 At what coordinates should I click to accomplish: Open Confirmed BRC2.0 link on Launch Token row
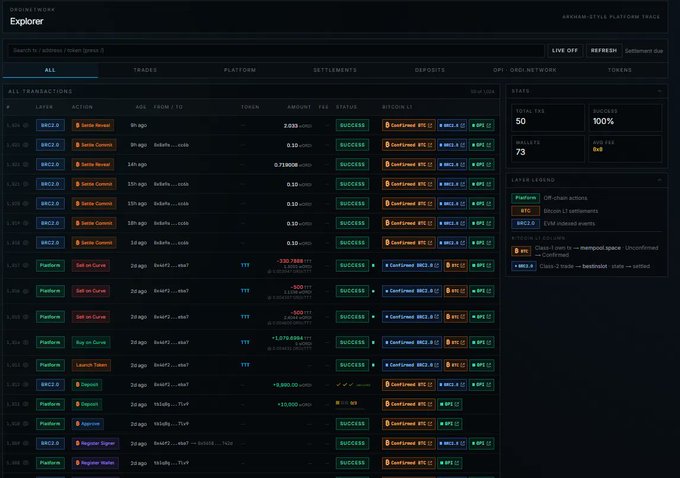412,365
